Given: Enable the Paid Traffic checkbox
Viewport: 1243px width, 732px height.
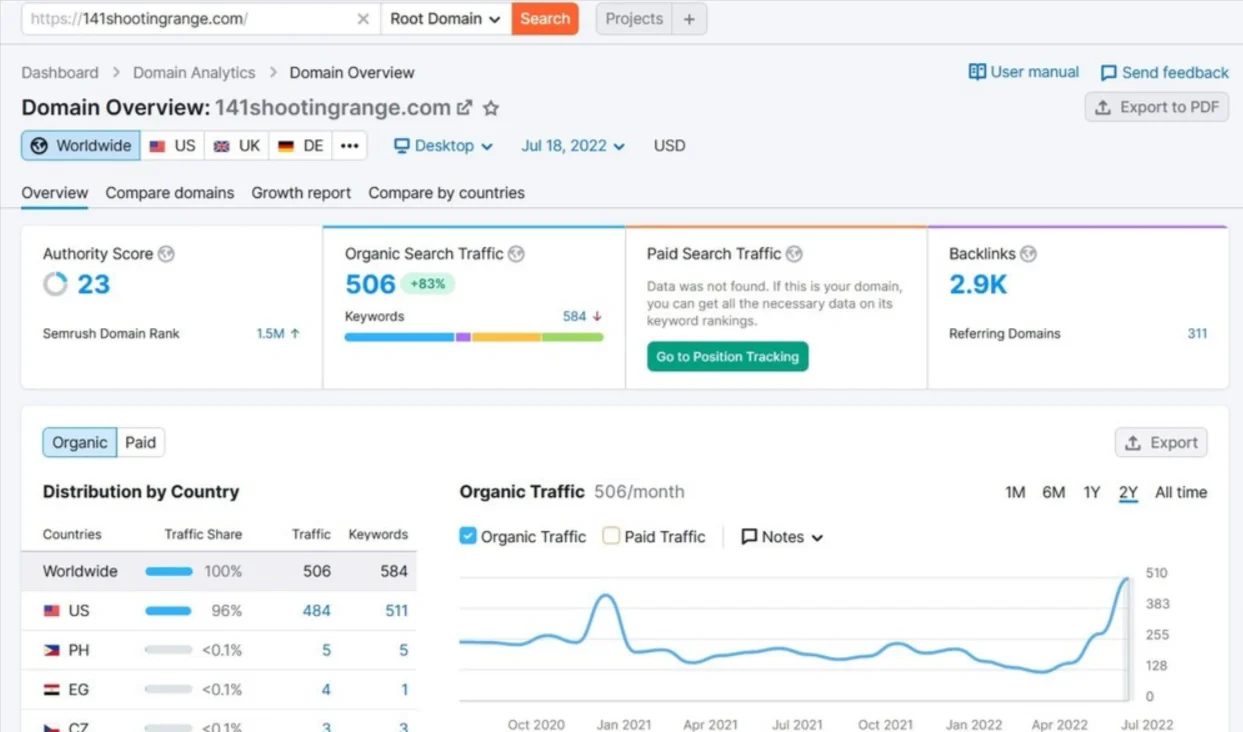Looking at the screenshot, I should pos(611,536).
